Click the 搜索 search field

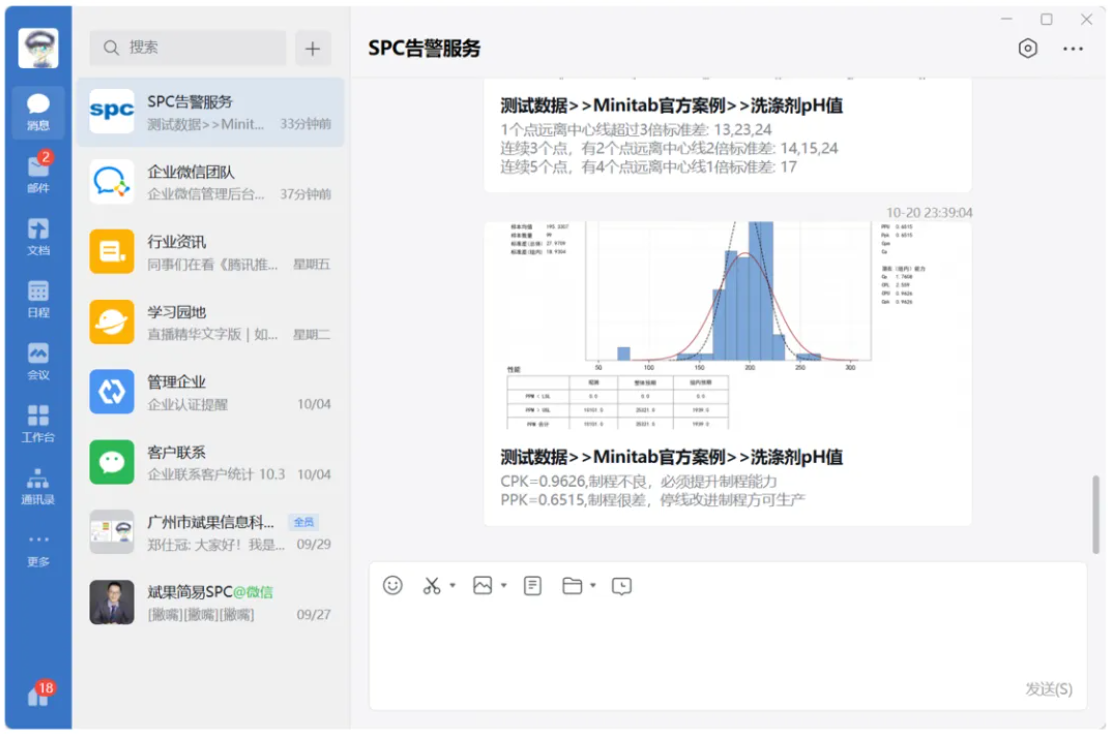188,48
